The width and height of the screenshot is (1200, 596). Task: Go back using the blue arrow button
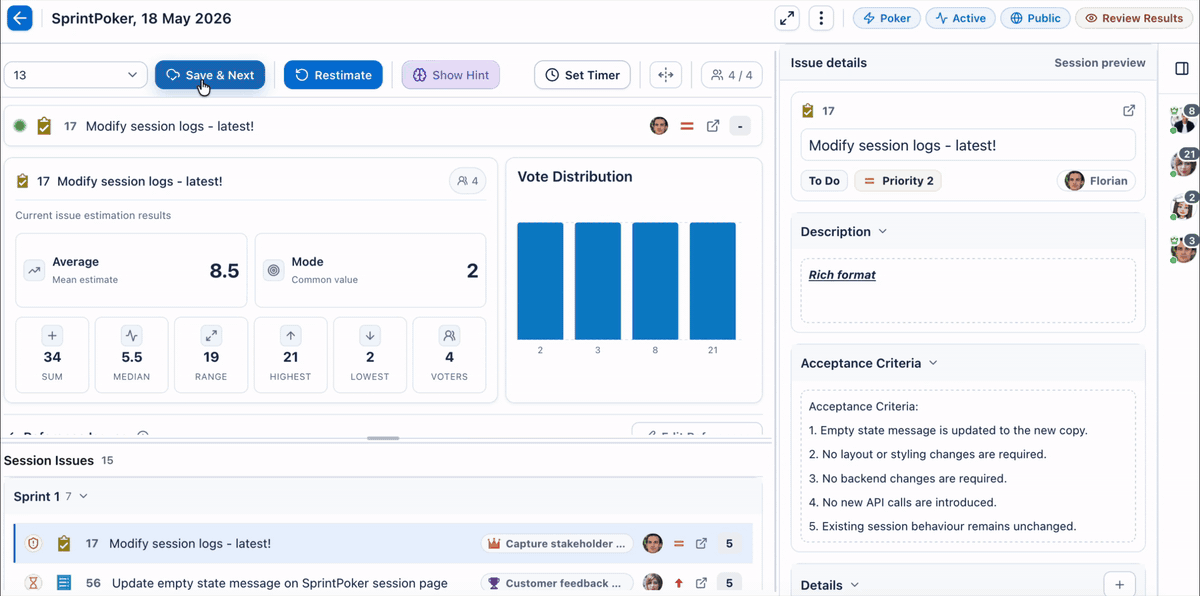(x=20, y=18)
